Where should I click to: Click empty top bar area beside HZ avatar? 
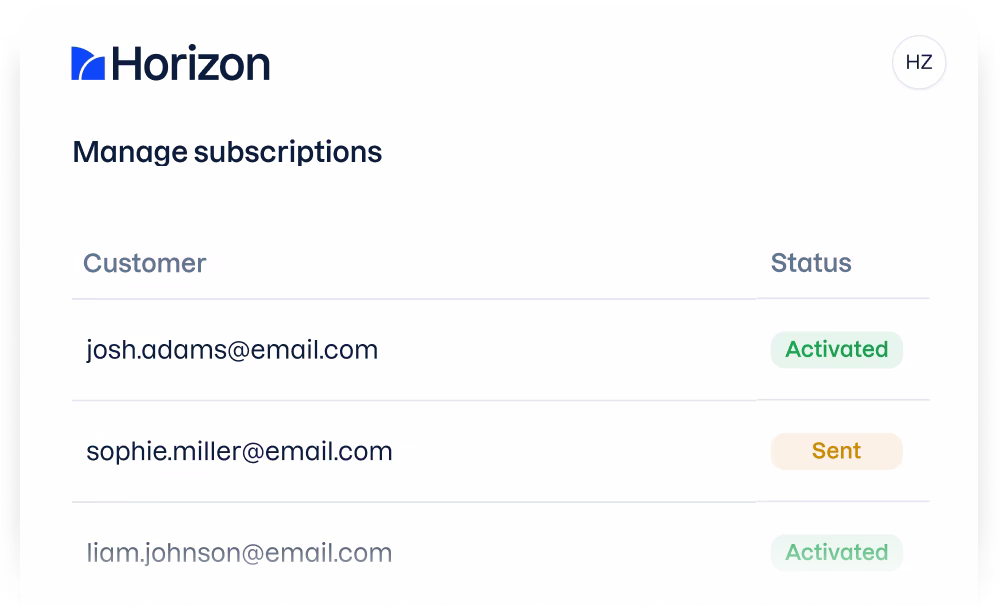(600, 63)
